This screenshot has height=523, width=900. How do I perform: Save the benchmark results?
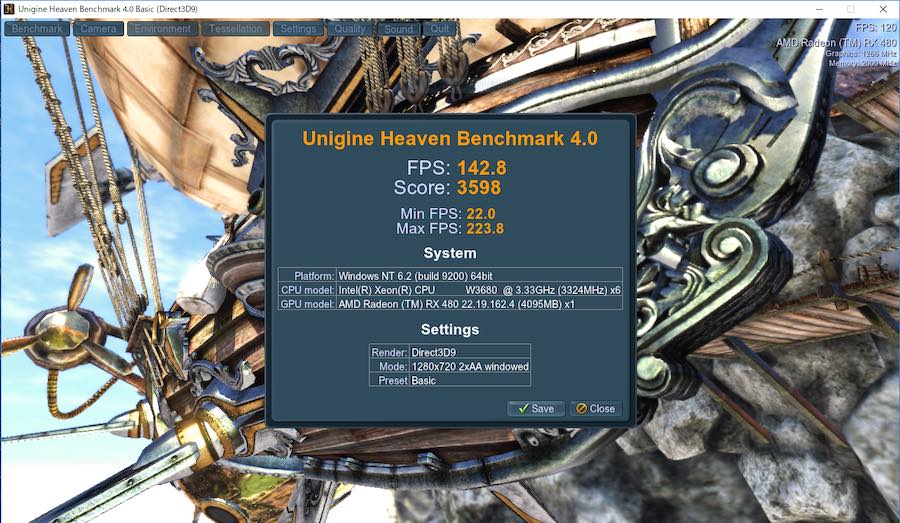point(536,409)
